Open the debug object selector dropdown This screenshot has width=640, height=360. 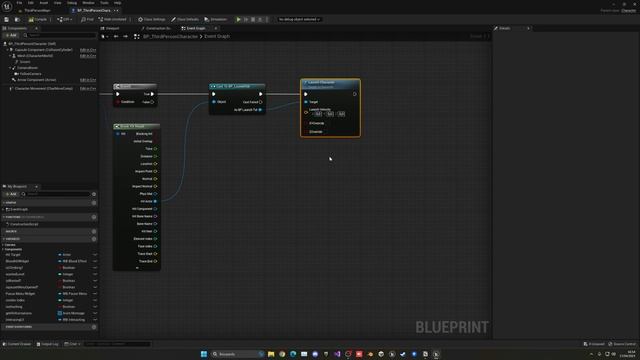click(299, 19)
